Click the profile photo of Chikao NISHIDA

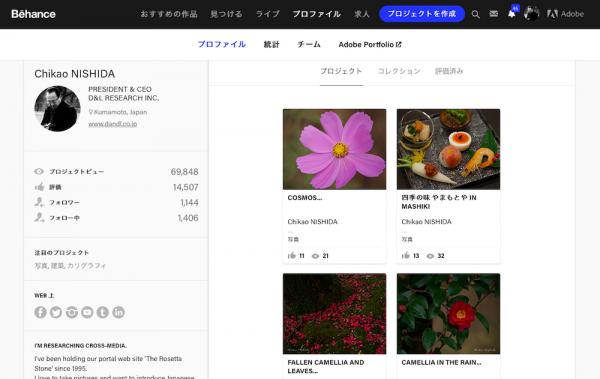(57, 109)
